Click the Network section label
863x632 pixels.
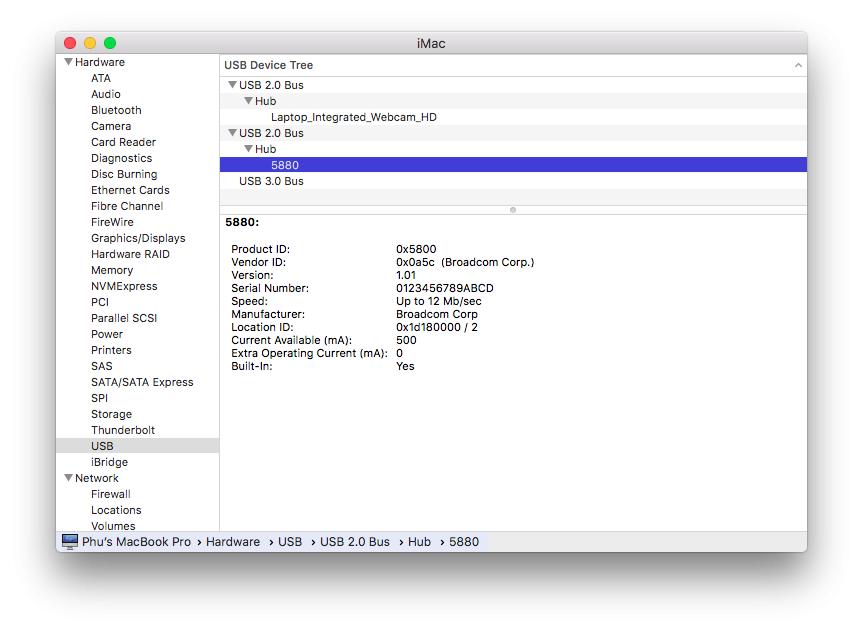pos(96,478)
